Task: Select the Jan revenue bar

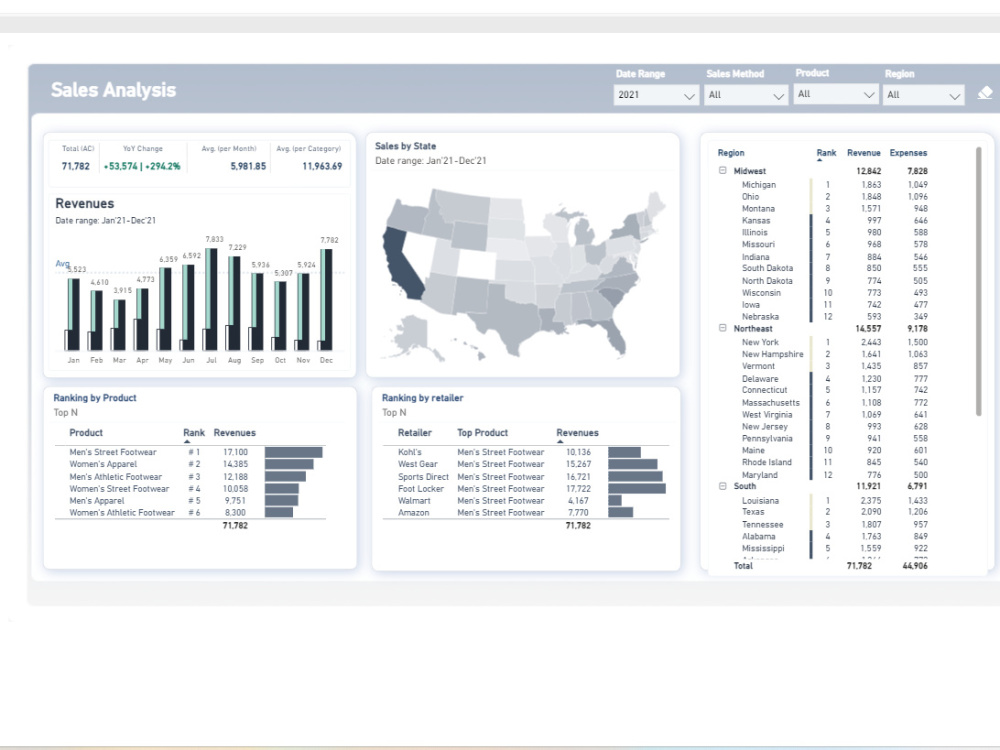Action: (73, 314)
